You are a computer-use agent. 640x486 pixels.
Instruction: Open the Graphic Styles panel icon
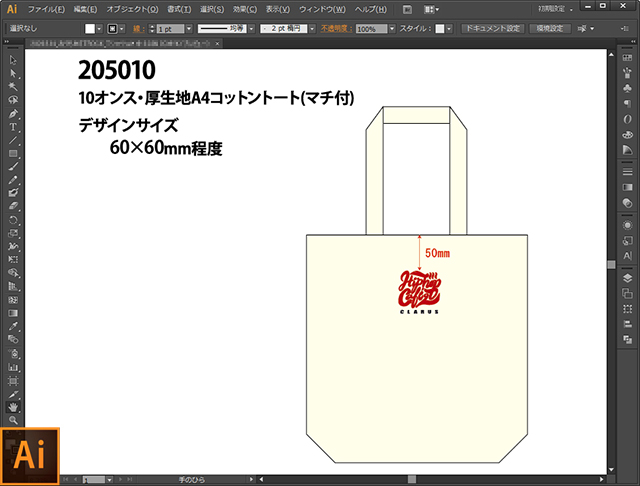627,240
